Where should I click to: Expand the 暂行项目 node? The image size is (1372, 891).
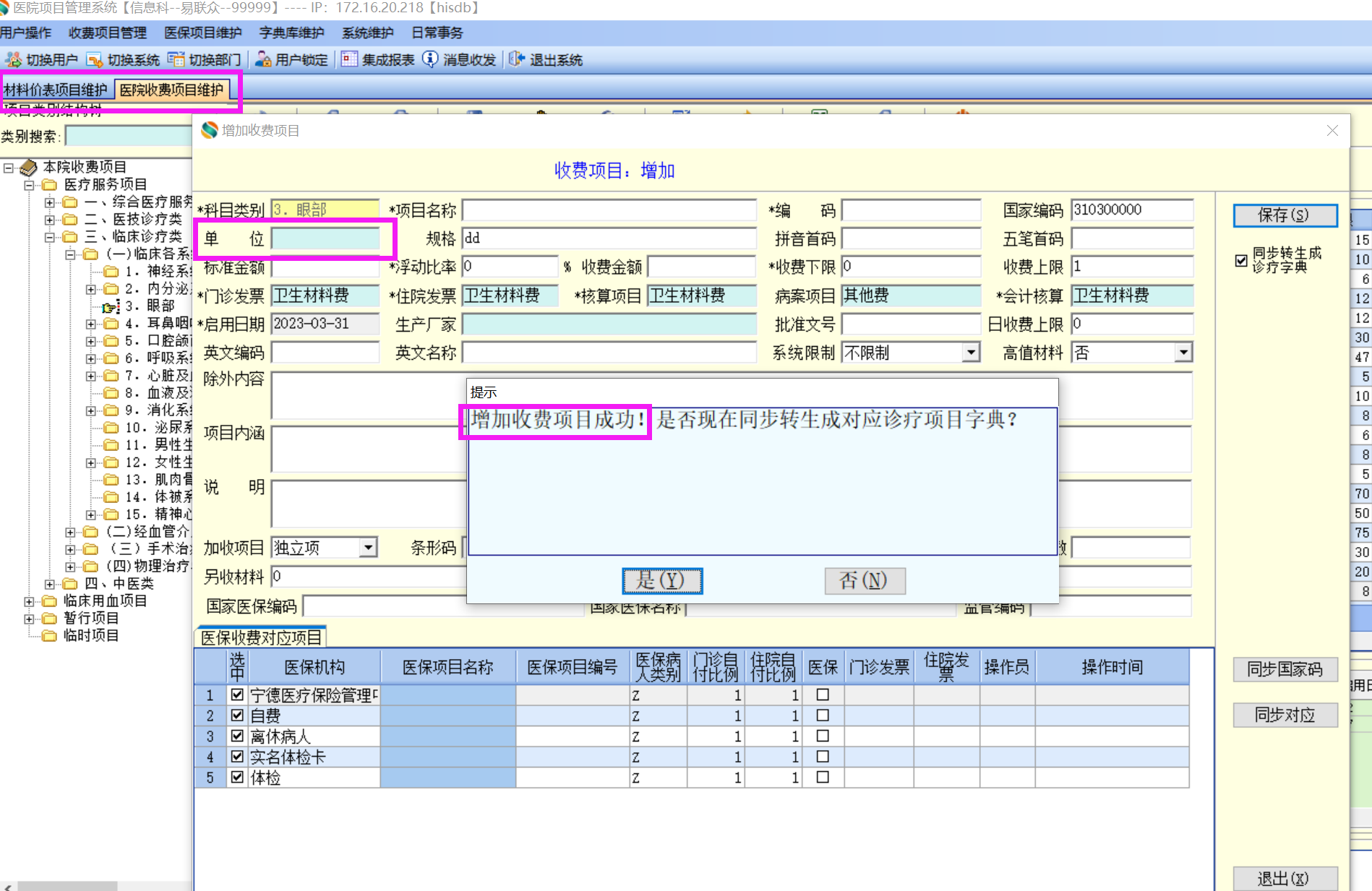pyautogui.click(x=29, y=619)
